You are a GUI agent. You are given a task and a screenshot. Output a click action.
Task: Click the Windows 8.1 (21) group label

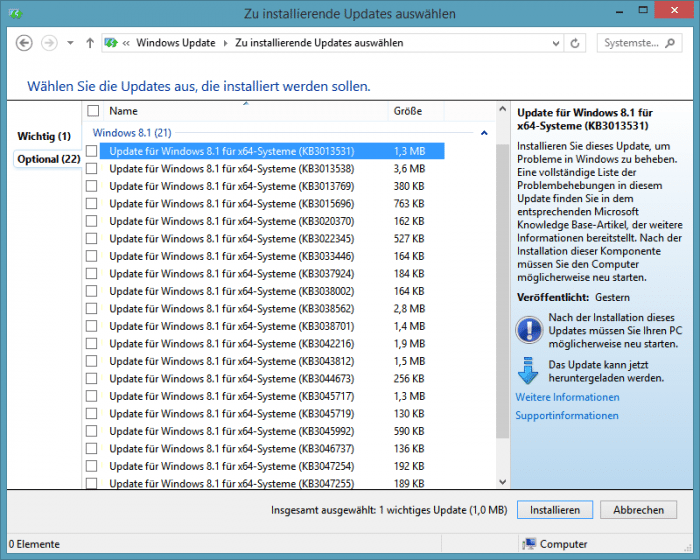[132, 133]
